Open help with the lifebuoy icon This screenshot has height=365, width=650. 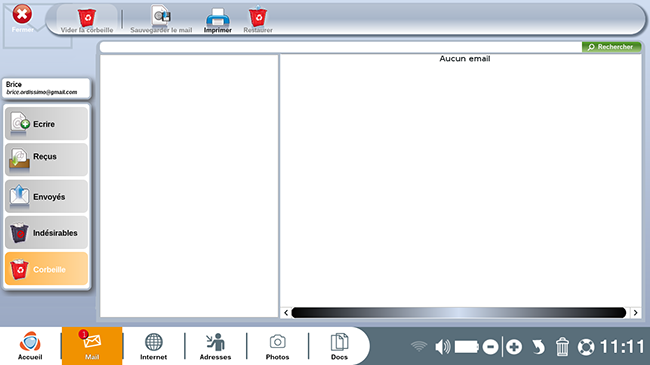586,347
